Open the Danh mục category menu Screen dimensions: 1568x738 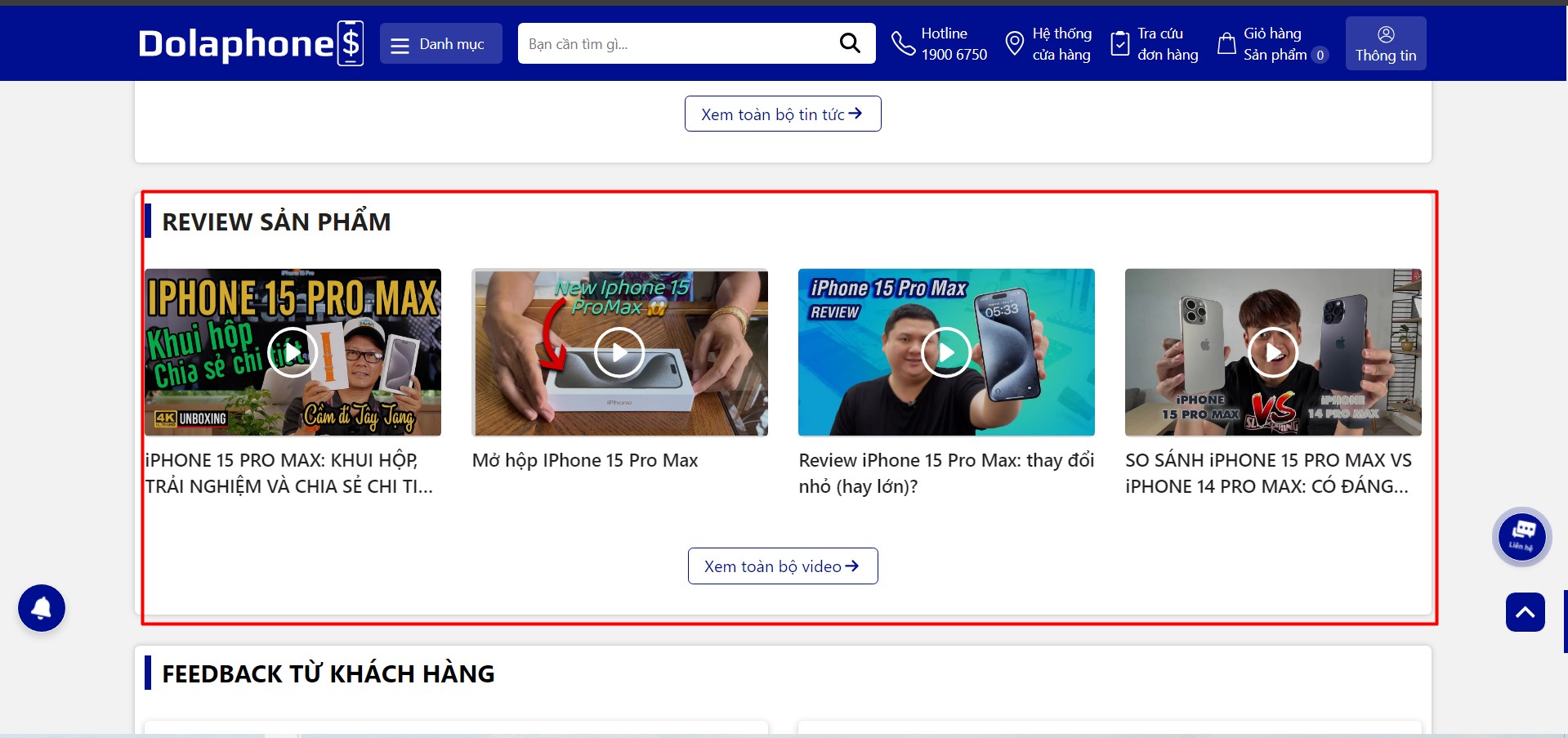pos(441,44)
